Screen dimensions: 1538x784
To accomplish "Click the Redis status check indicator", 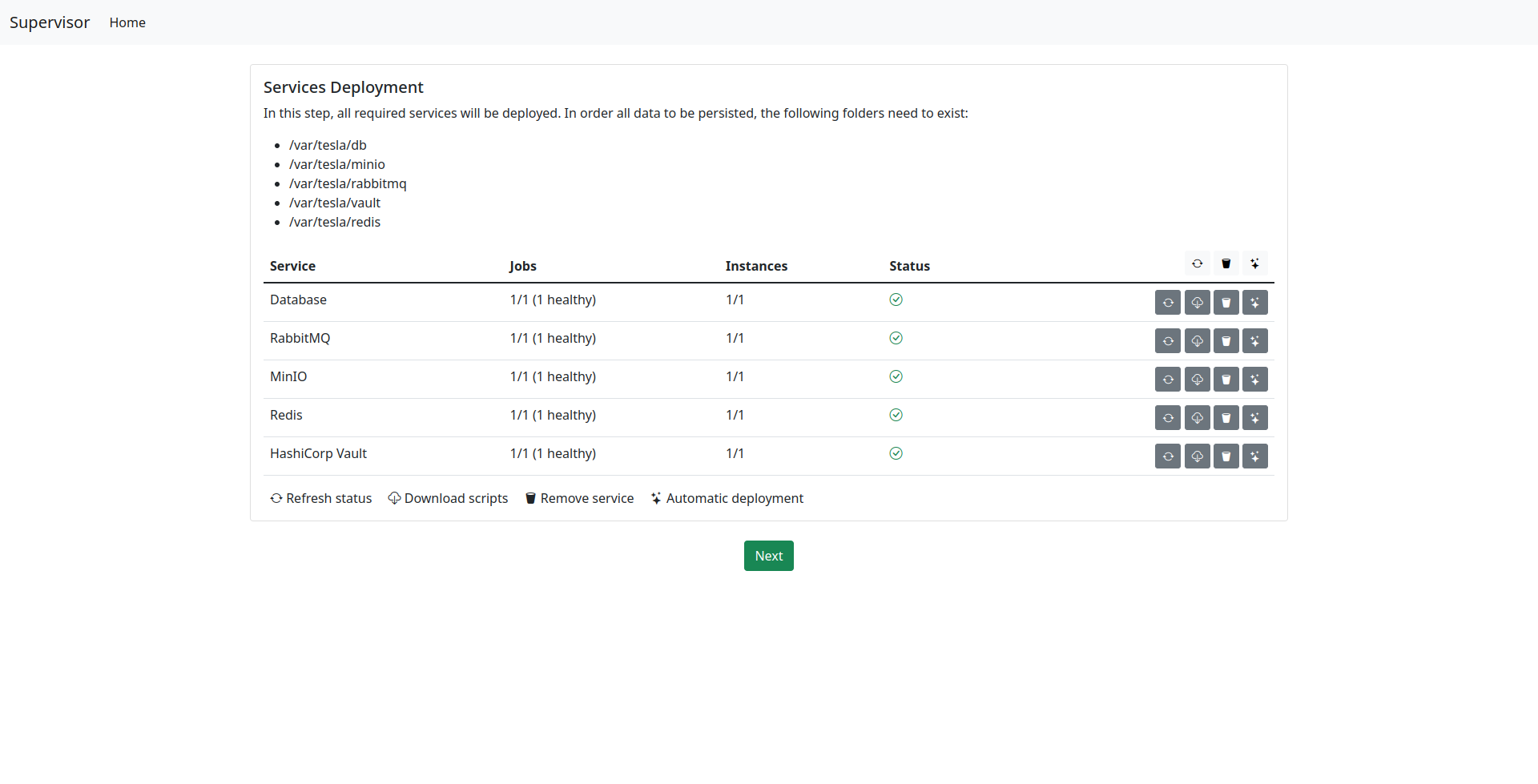I will 896,415.
